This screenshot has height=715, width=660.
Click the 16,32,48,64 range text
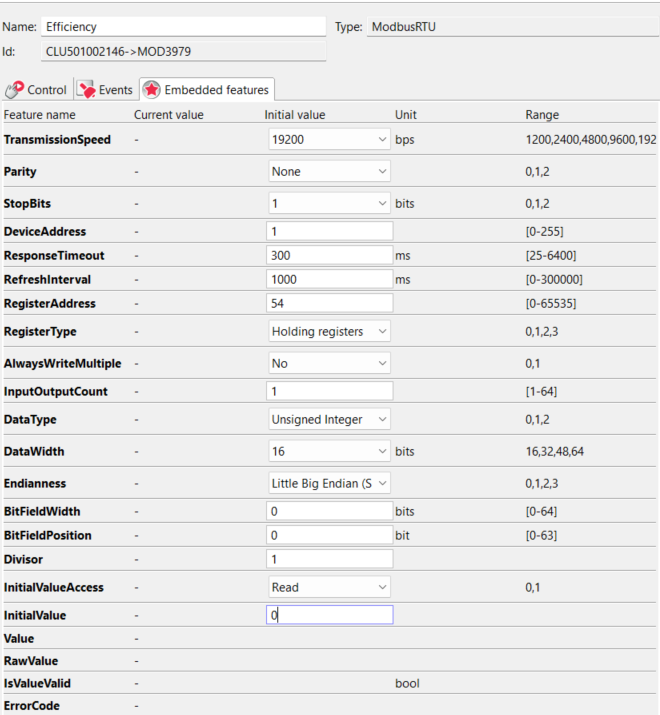click(555, 451)
